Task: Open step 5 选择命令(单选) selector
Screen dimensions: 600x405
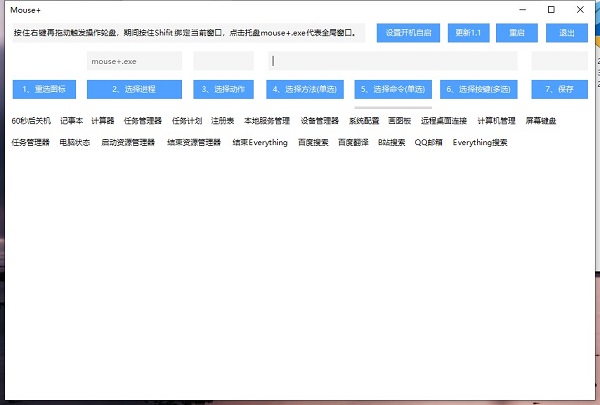Action: click(393, 89)
